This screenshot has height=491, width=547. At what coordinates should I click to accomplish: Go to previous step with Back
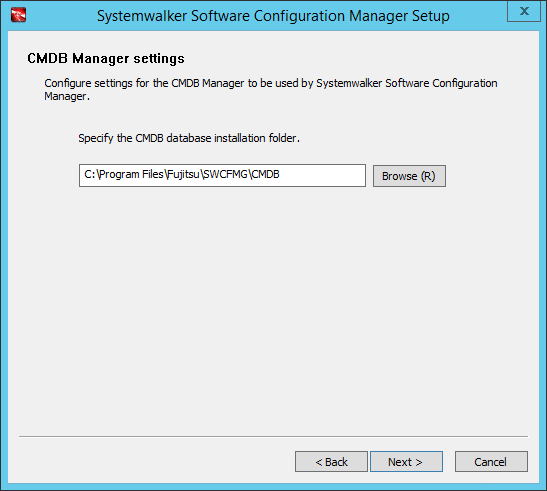click(x=331, y=462)
